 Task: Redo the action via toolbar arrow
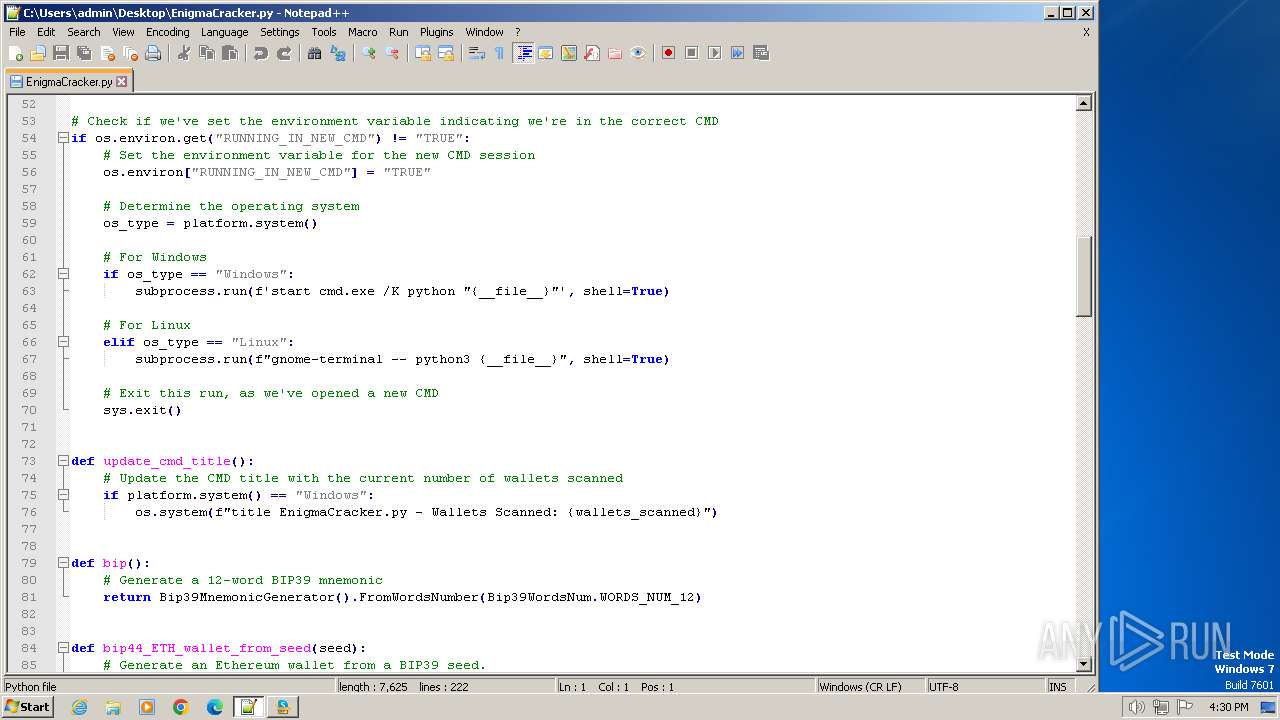tap(284, 53)
